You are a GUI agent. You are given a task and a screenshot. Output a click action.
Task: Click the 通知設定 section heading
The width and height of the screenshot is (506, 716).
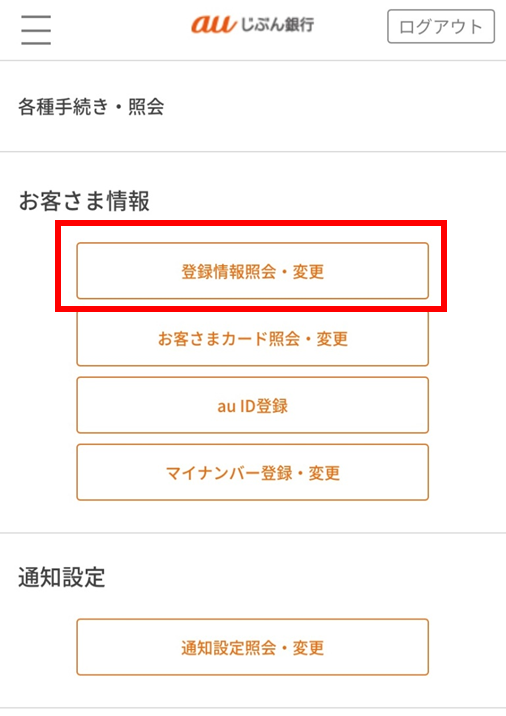(62, 577)
